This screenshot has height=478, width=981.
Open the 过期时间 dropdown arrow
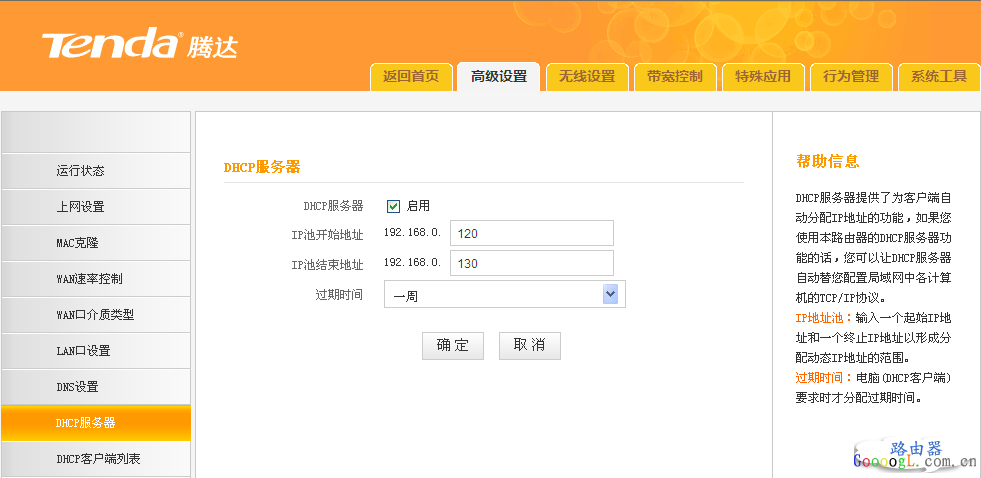coord(611,294)
